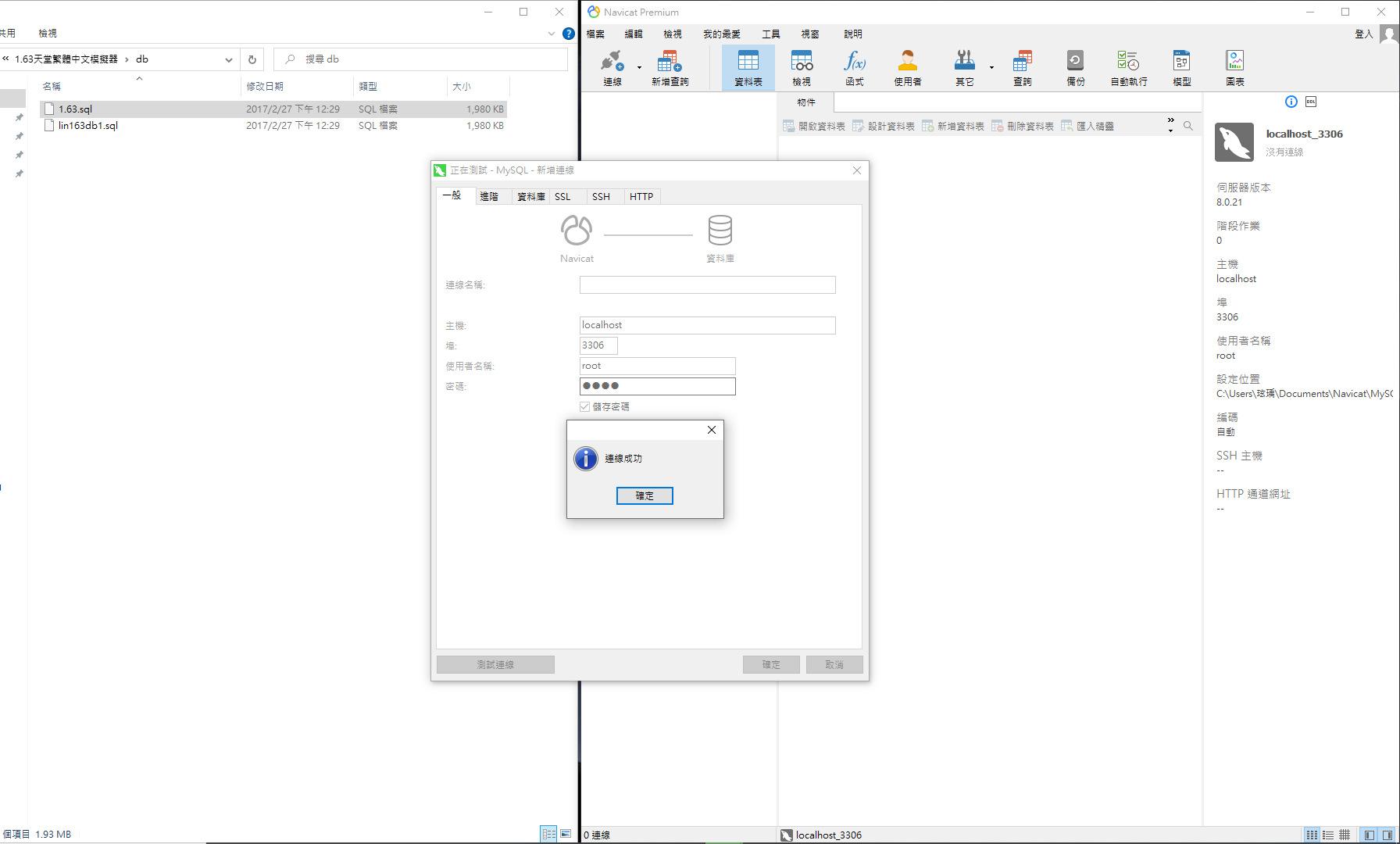Switch Navicat objects to list view
The image size is (1400, 844).
[x=1328, y=835]
